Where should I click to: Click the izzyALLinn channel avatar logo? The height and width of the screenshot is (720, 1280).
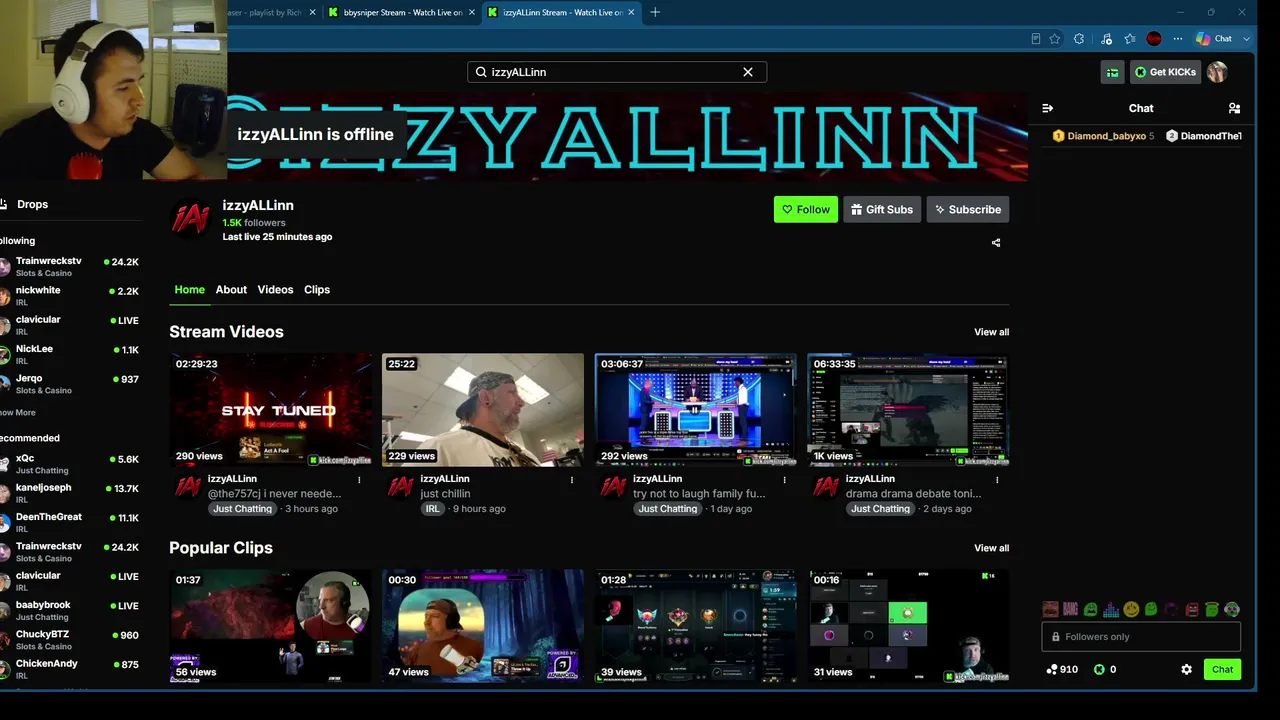191,219
